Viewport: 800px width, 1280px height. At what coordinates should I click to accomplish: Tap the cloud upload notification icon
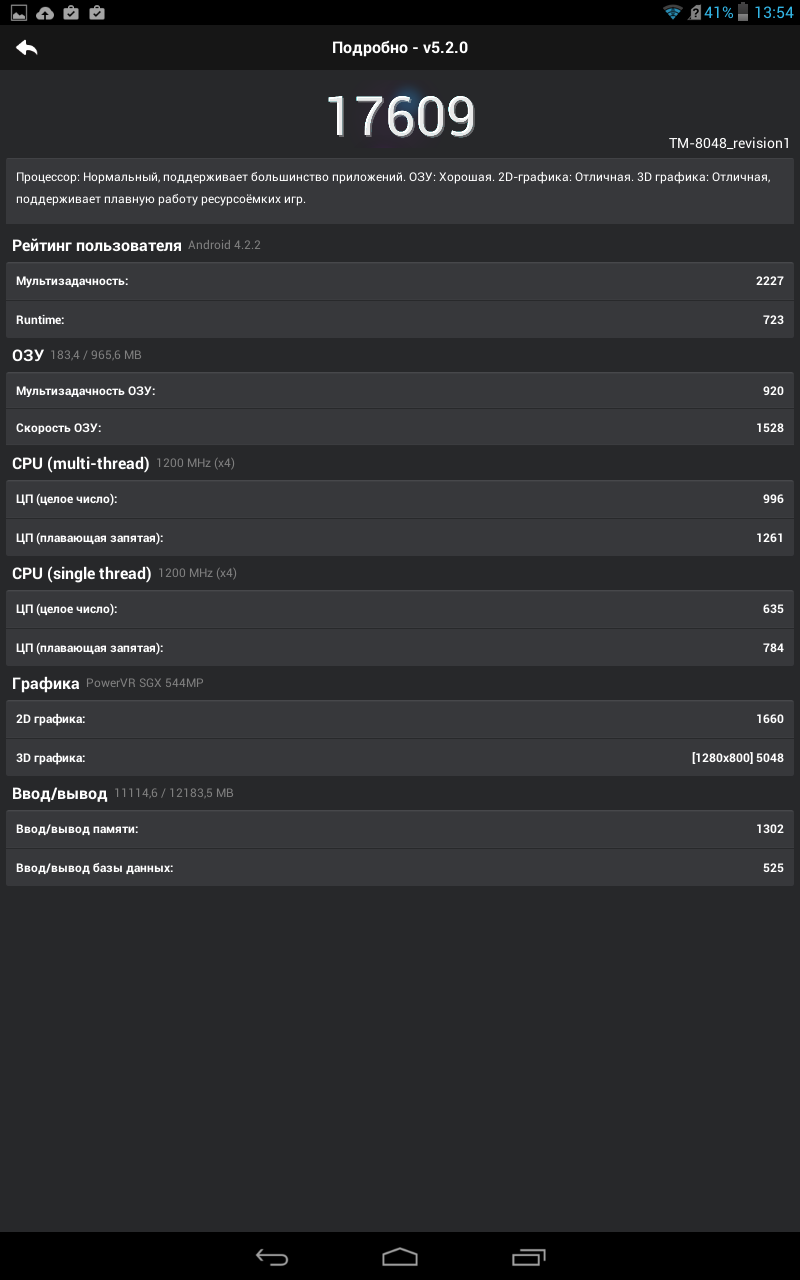click(45, 13)
